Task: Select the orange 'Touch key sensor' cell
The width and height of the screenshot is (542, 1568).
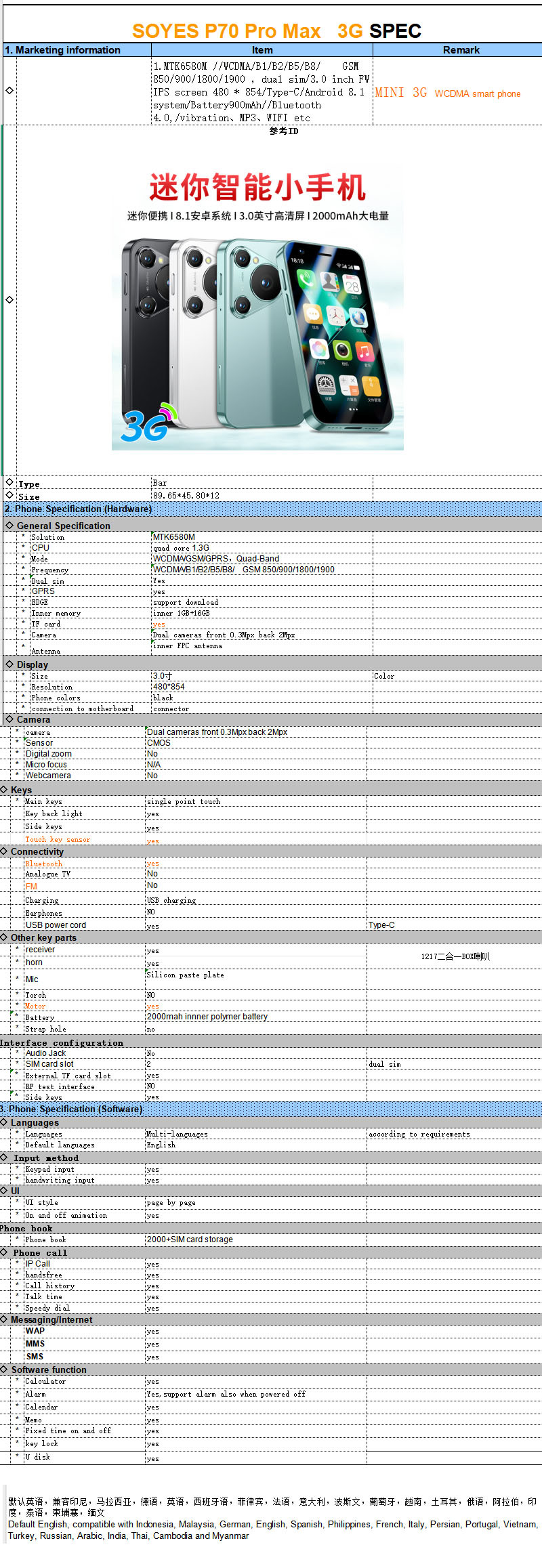Action: [x=85, y=839]
